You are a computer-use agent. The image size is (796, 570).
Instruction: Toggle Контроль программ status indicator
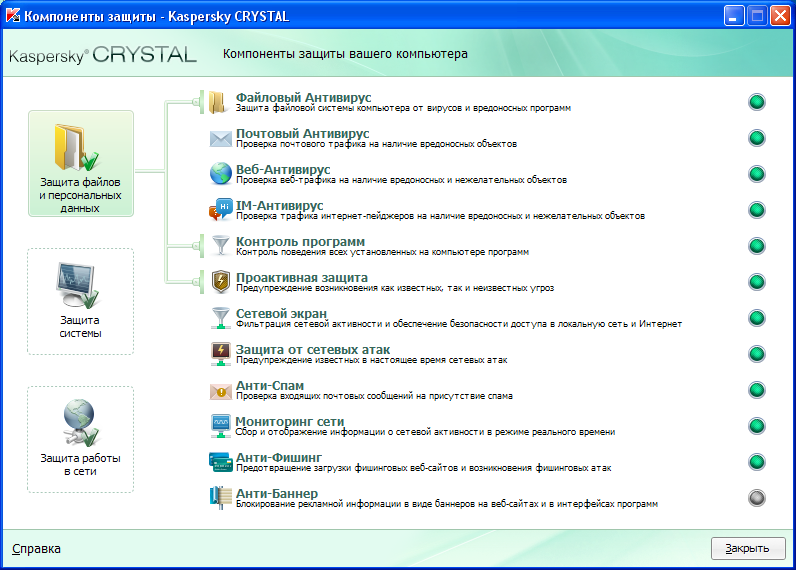click(x=756, y=246)
